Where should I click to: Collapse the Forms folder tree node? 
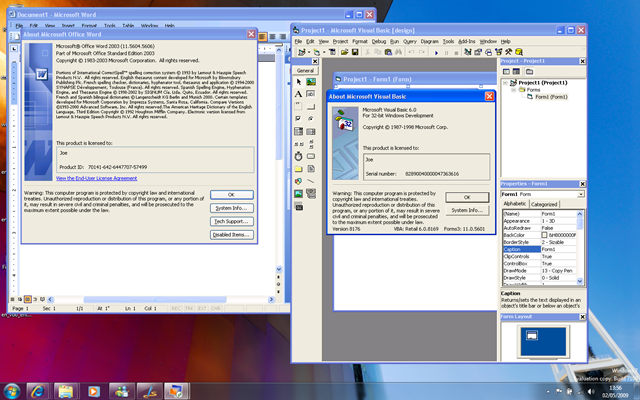pyautogui.click(x=513, y=90)
